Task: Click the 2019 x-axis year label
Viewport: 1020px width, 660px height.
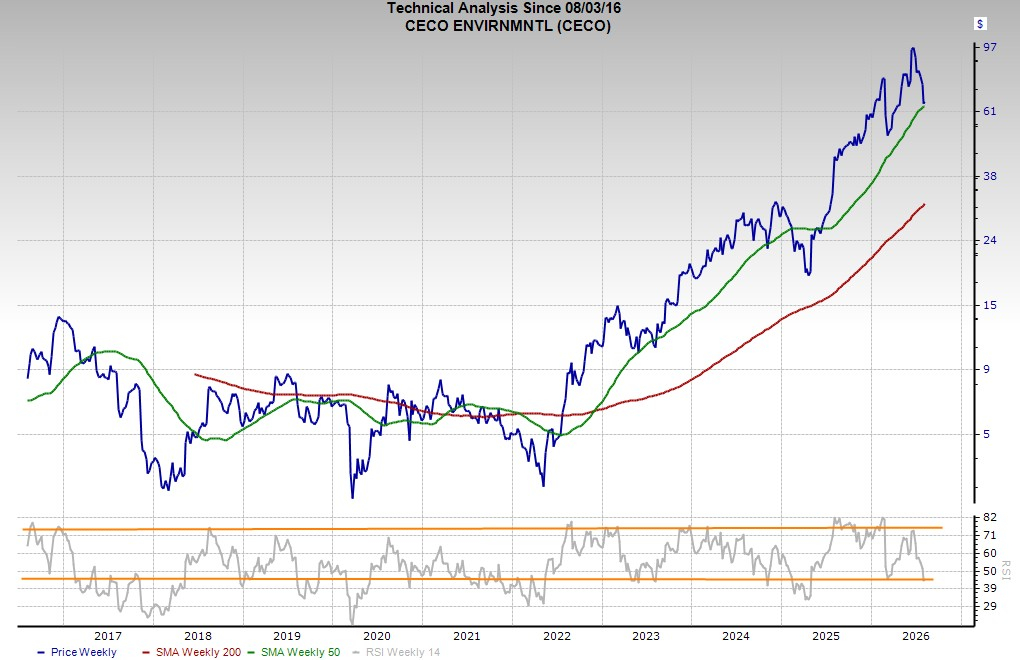Action: [287, 636]
